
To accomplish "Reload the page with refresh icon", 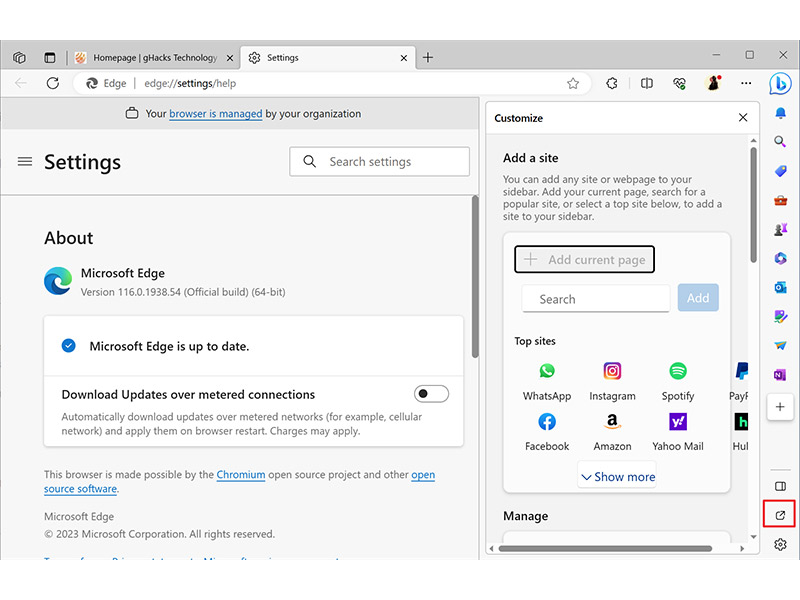I will click(x=53, y=83).
